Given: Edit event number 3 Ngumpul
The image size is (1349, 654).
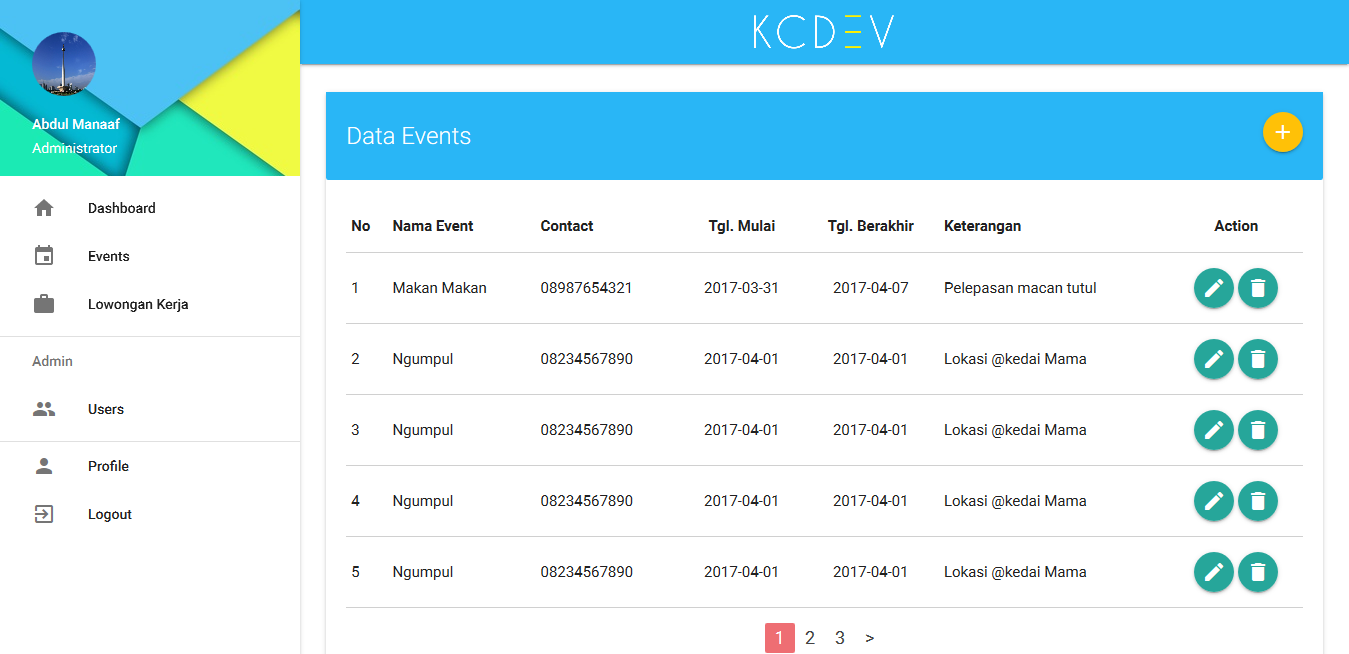Looking at the screenshot, I should [1214, 430].
